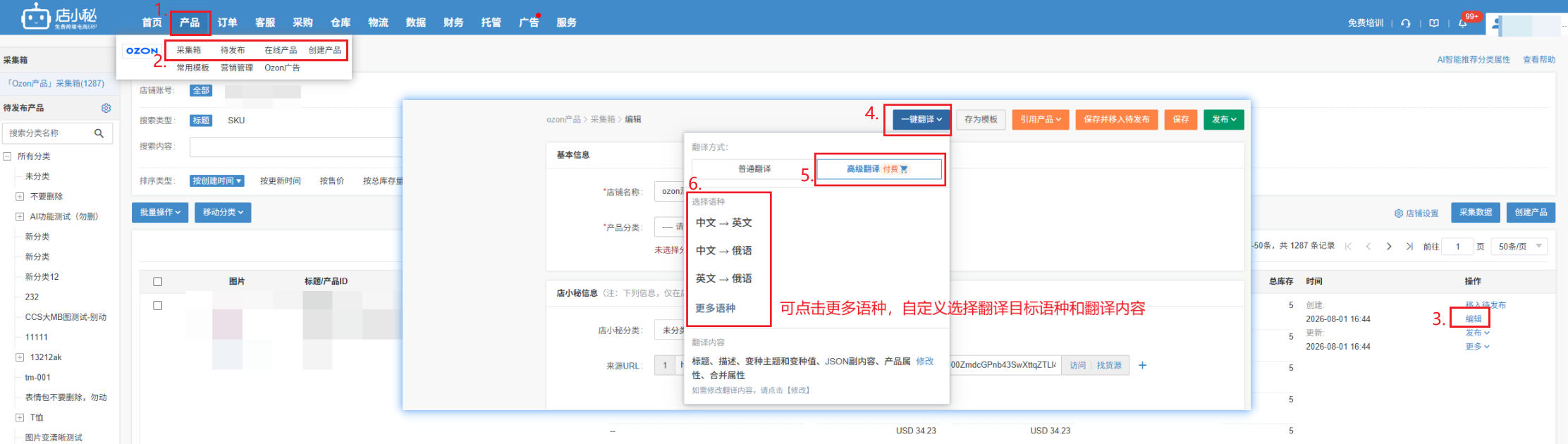
Task: Open the help book icon in header
Action: (x=1434, y=23)
